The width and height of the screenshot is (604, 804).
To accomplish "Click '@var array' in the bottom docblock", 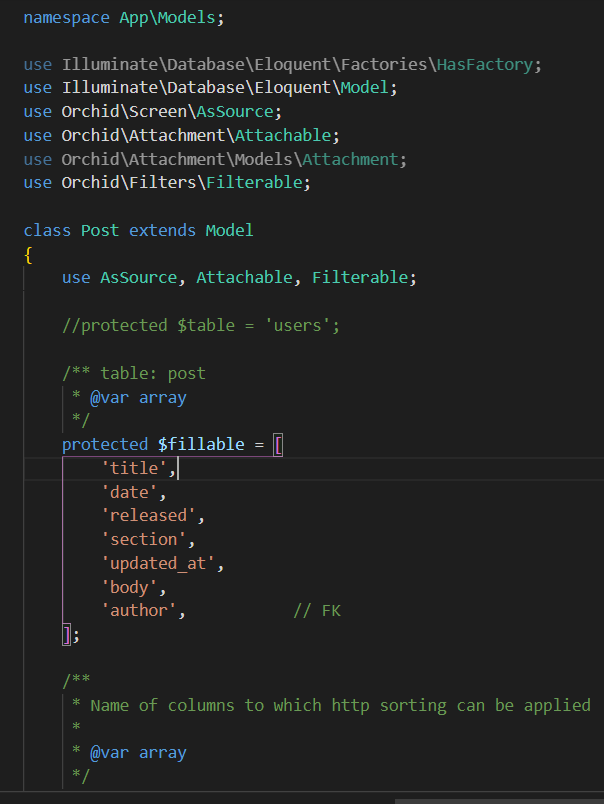I will (138, 753).
